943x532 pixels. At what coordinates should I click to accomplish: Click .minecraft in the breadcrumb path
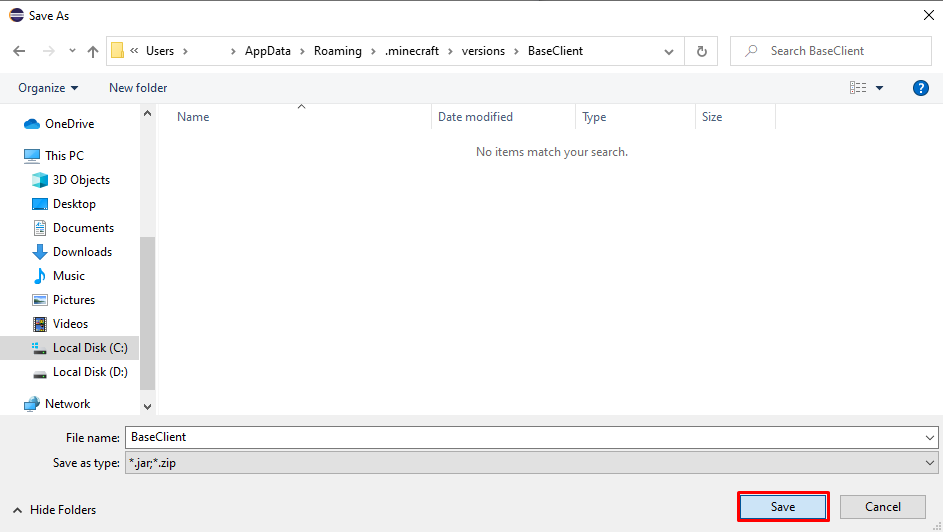pyautogui.click(x=412, y=51)
